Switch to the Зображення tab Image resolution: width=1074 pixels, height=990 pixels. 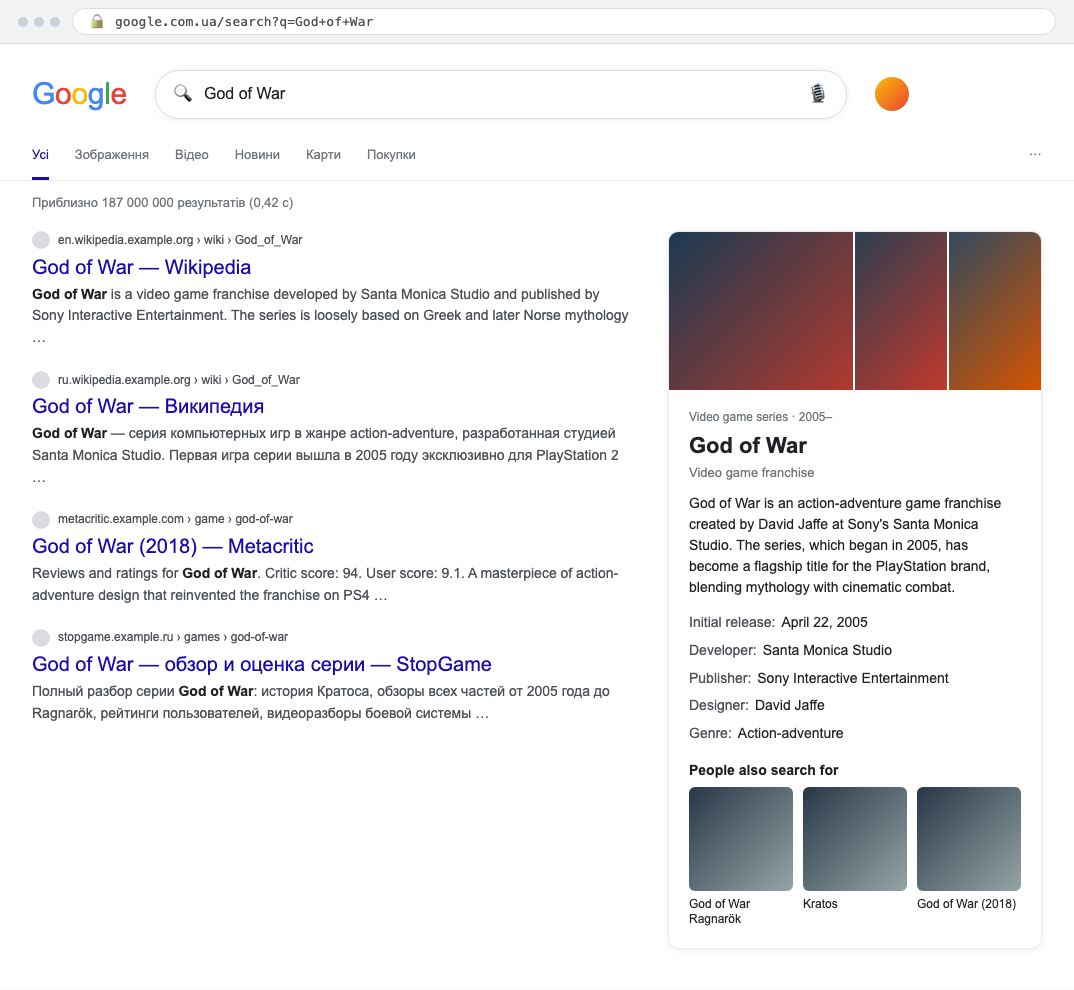(112, 155)
